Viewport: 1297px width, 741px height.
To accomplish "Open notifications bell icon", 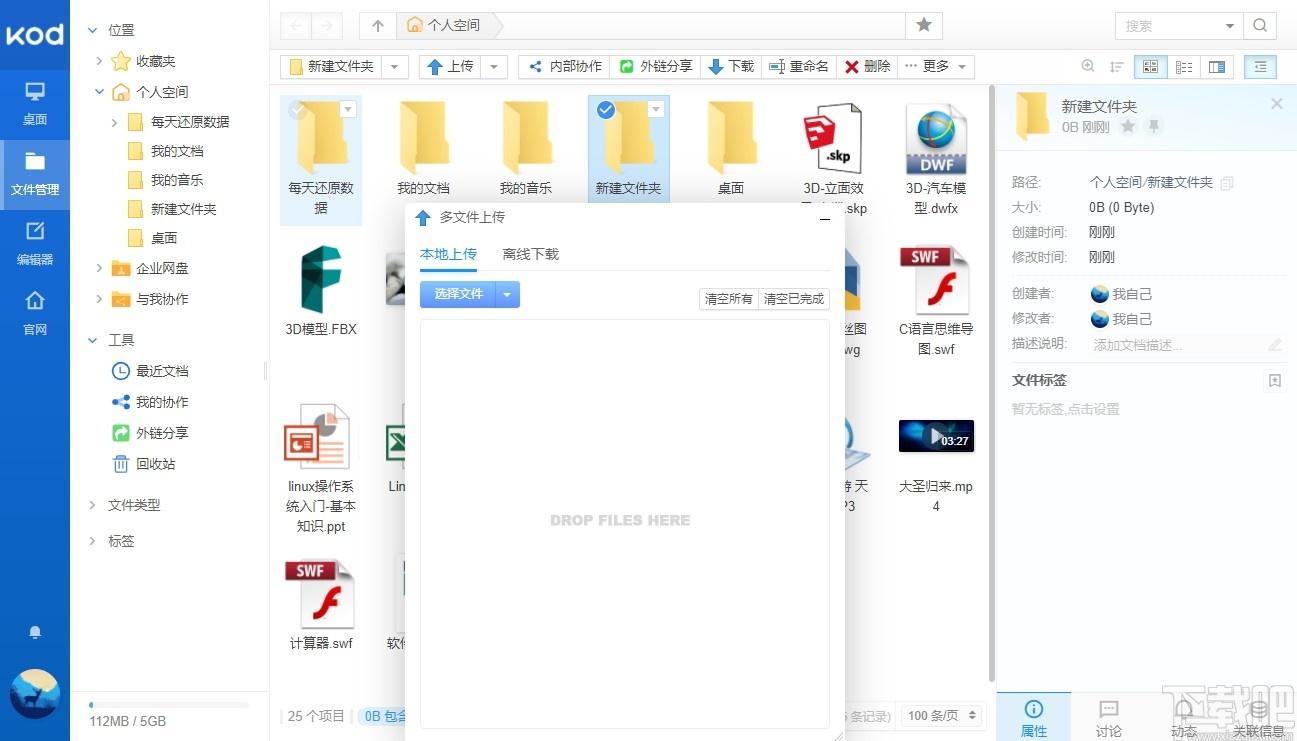I will tap(35, 633).
